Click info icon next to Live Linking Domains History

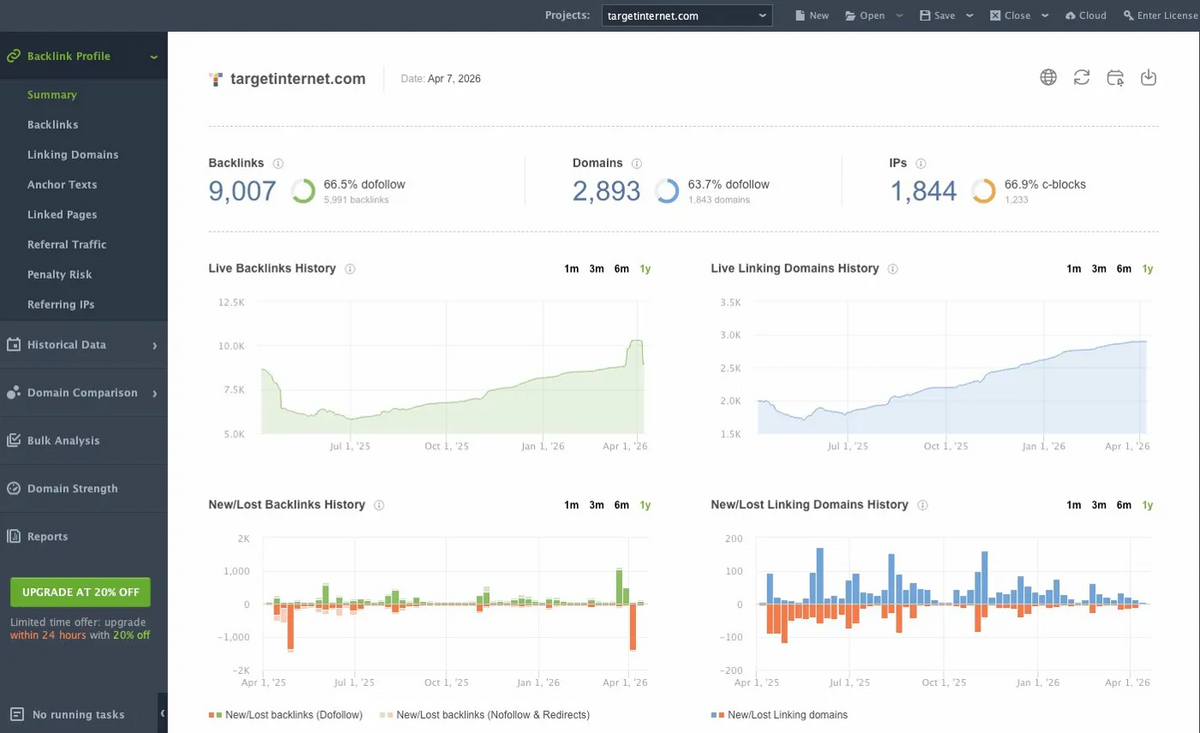(x=893, y=269)
